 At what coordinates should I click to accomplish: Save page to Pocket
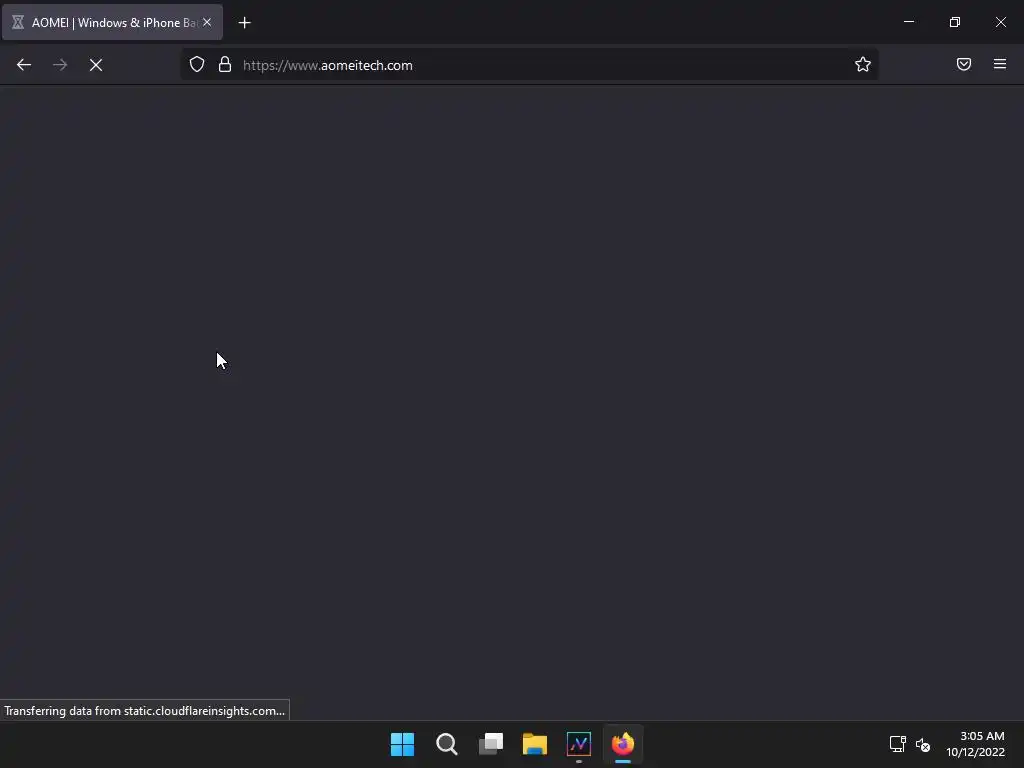click(x=964, y=64)
